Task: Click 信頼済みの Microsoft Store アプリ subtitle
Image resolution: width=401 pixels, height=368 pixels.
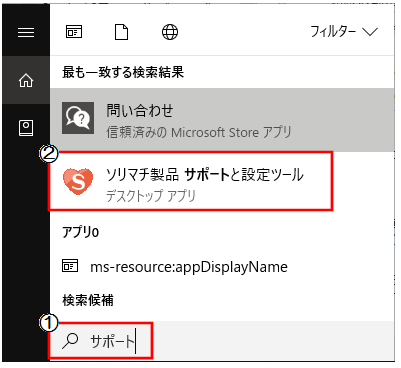Action: (x=199, y=132)
